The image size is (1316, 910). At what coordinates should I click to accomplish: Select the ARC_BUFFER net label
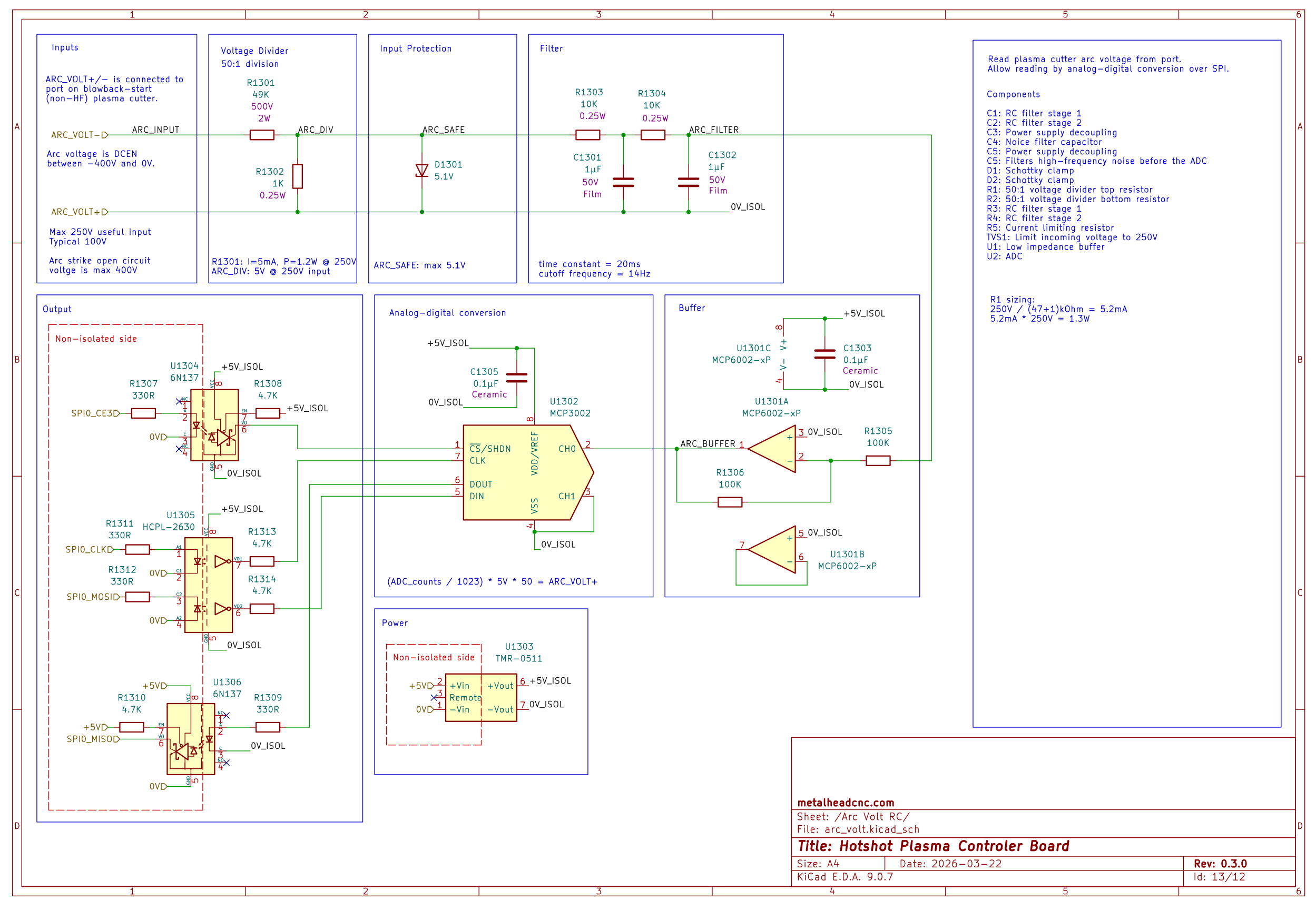coord(708,443)
